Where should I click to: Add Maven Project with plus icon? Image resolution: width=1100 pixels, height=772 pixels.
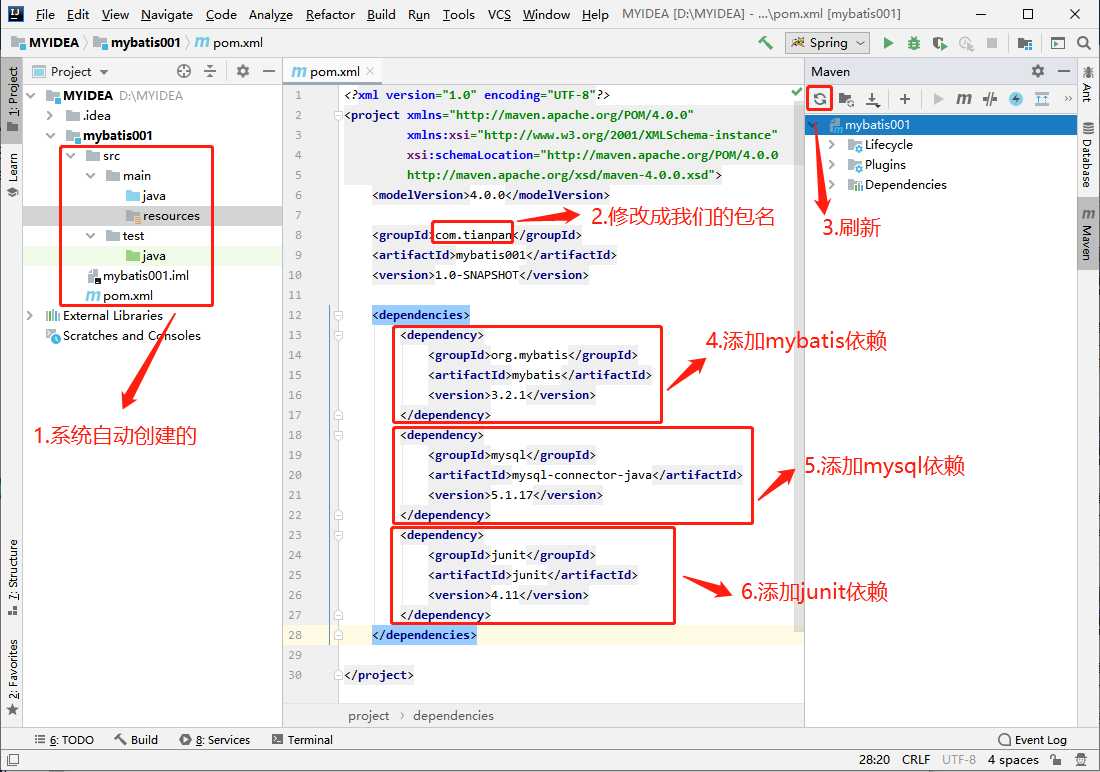905,99
